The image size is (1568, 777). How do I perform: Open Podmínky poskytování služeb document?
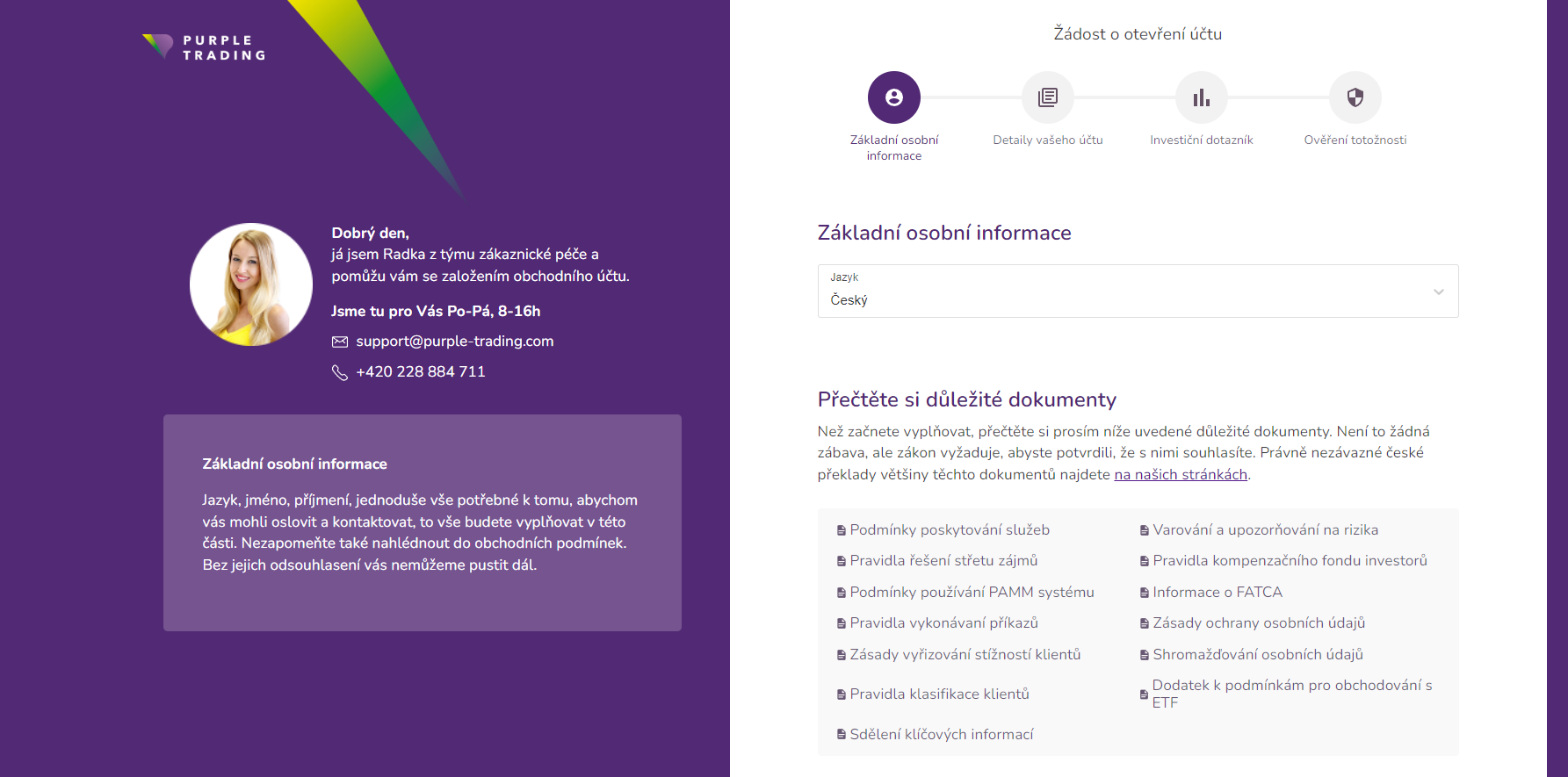tap(949, 530)
